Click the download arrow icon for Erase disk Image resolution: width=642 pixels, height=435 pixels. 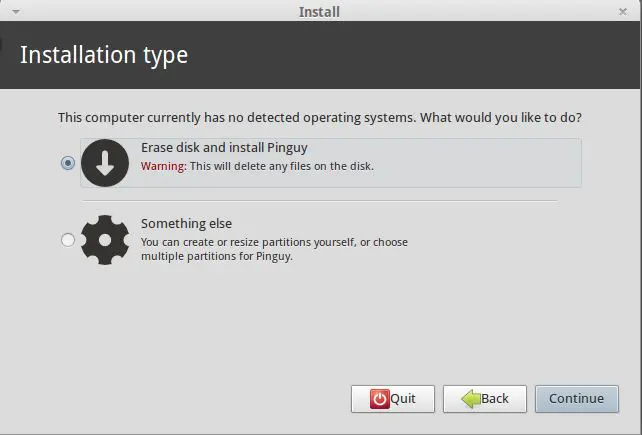(105, 163)
